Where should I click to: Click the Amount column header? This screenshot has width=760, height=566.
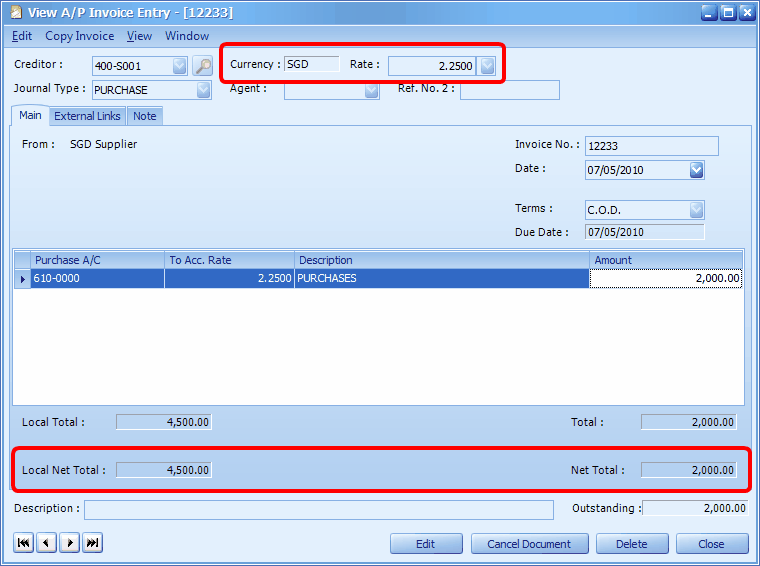(x=666, y=260)
